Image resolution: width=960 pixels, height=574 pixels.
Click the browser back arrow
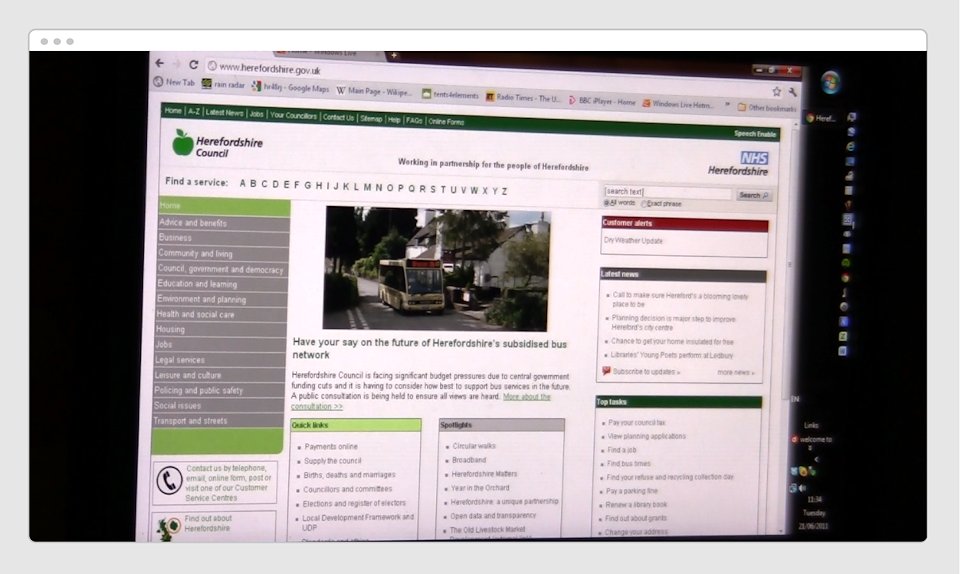pos(159,62)
